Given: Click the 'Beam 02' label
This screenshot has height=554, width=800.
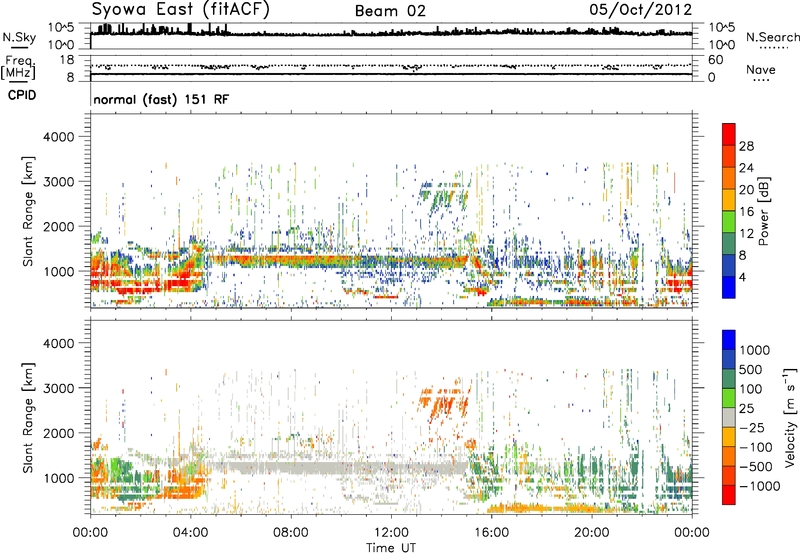Looking at the screenshot, I should tap(390, 11).
